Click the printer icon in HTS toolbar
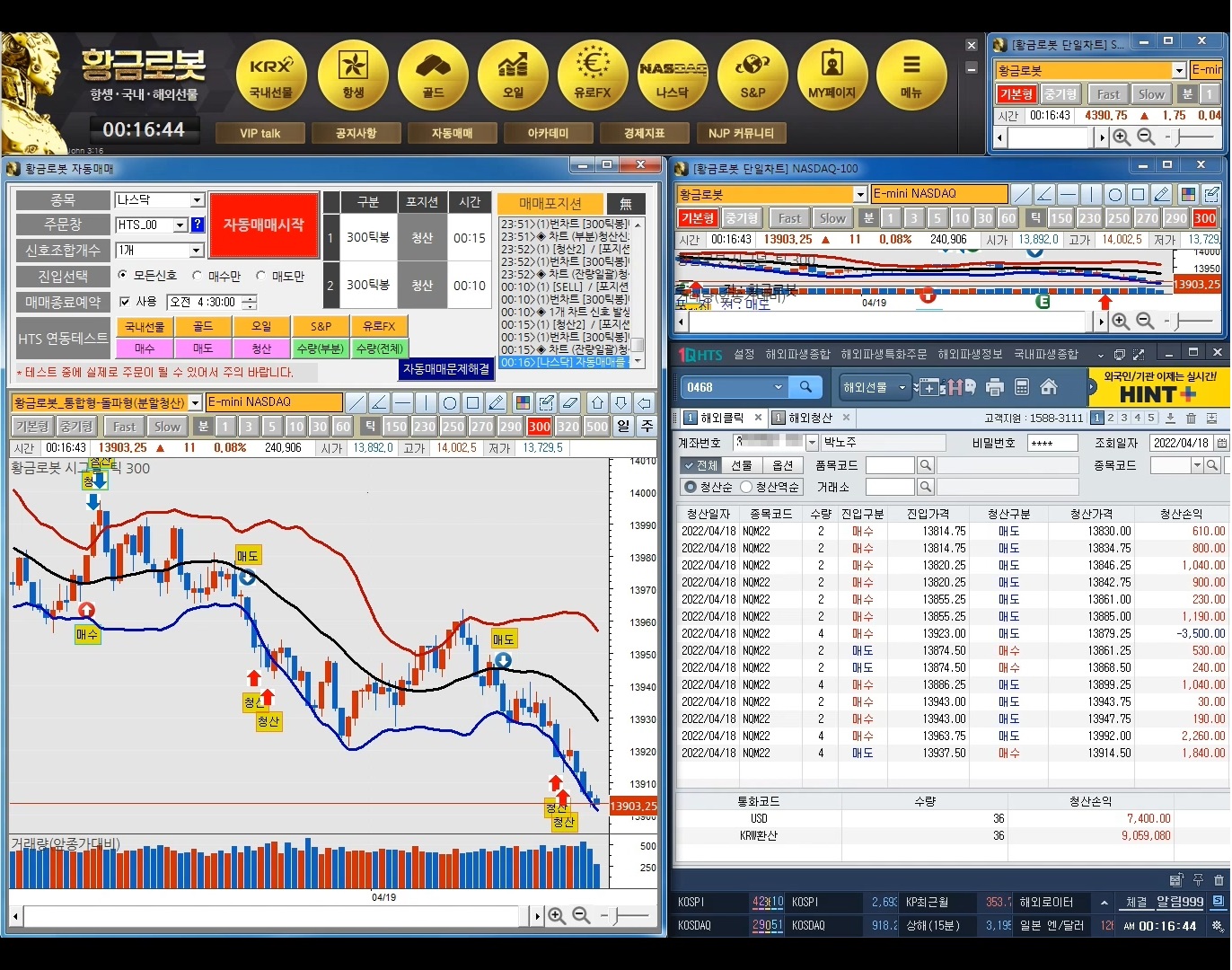 click(x=994, y=387)
